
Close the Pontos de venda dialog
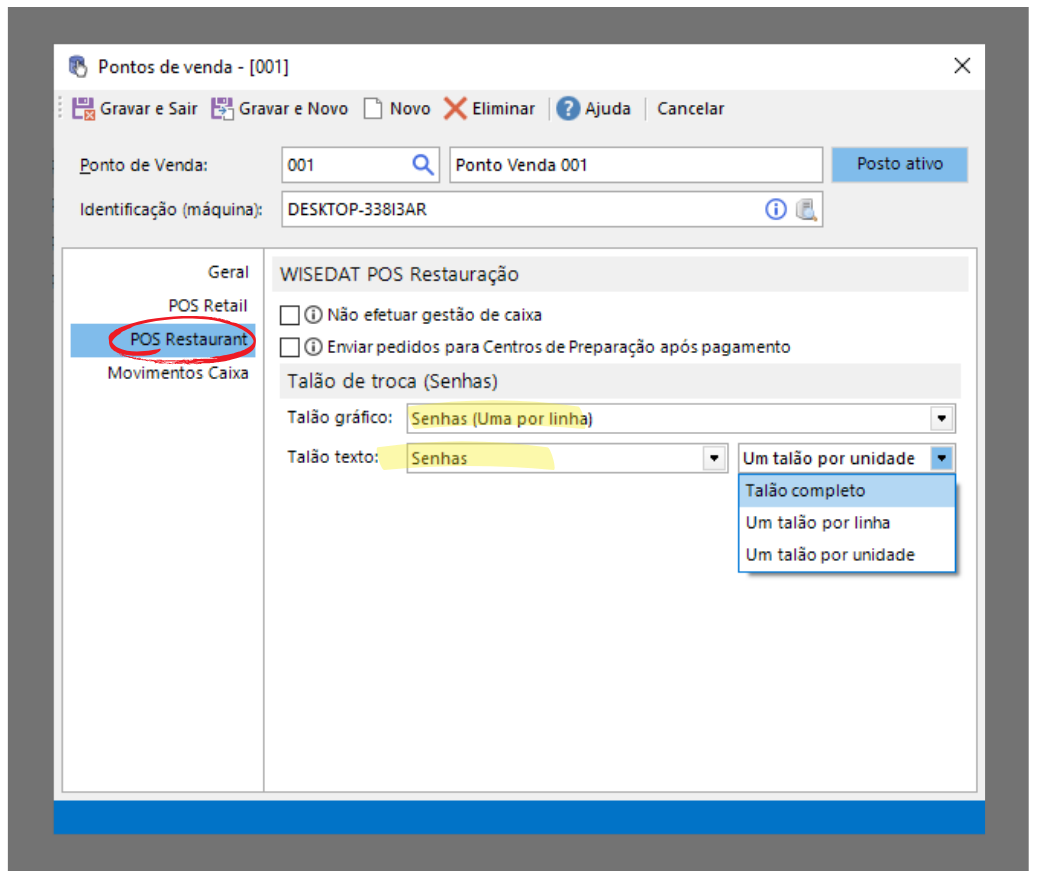click(x=962, y=66)
